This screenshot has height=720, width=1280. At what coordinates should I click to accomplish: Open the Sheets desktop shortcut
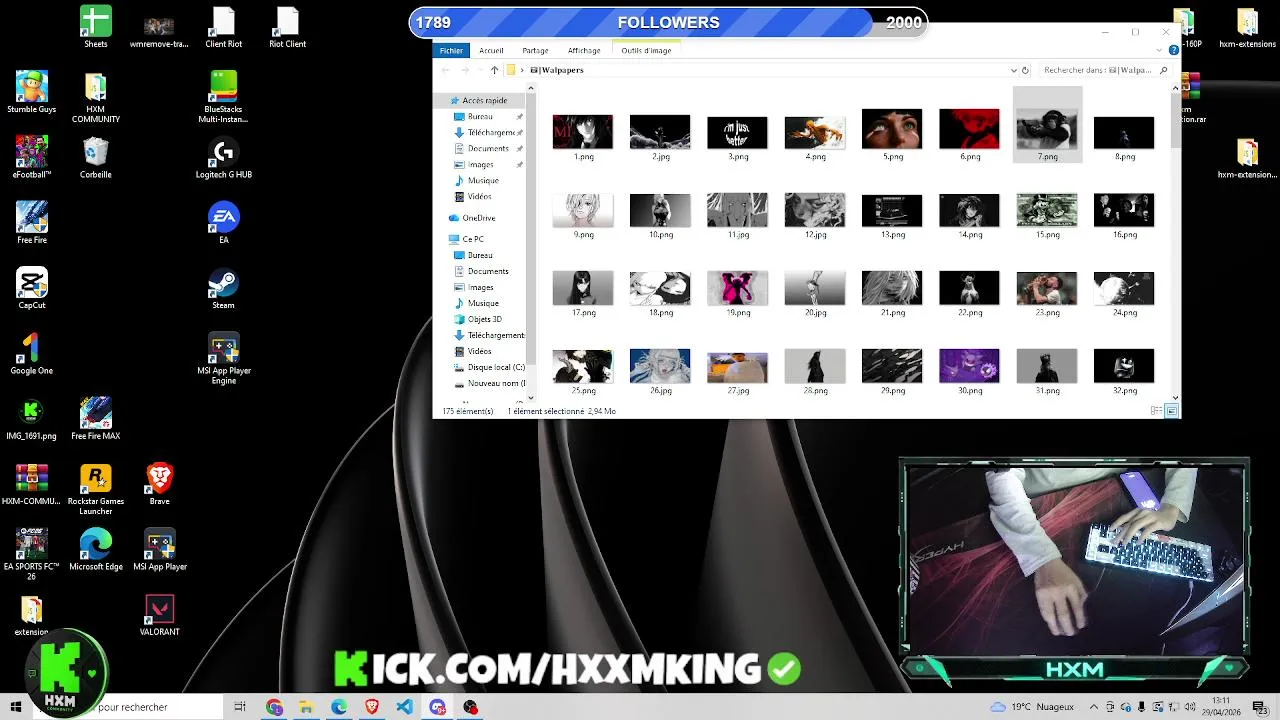pyautogui.click(x=96, y=27)
